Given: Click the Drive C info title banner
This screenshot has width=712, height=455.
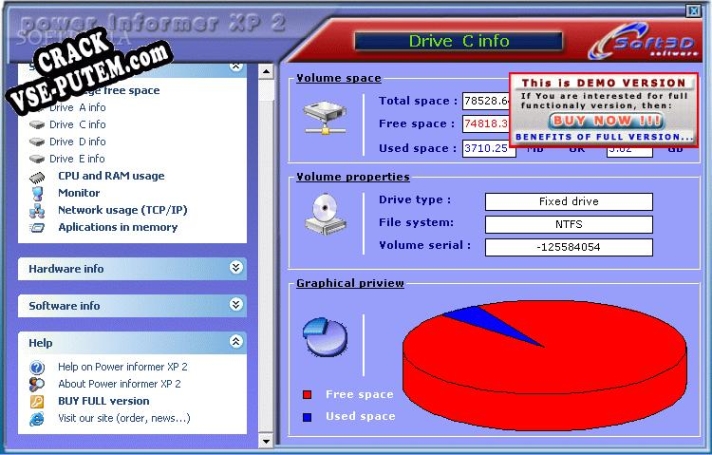Looking at the screenshot, I should [x=459, y=41].
